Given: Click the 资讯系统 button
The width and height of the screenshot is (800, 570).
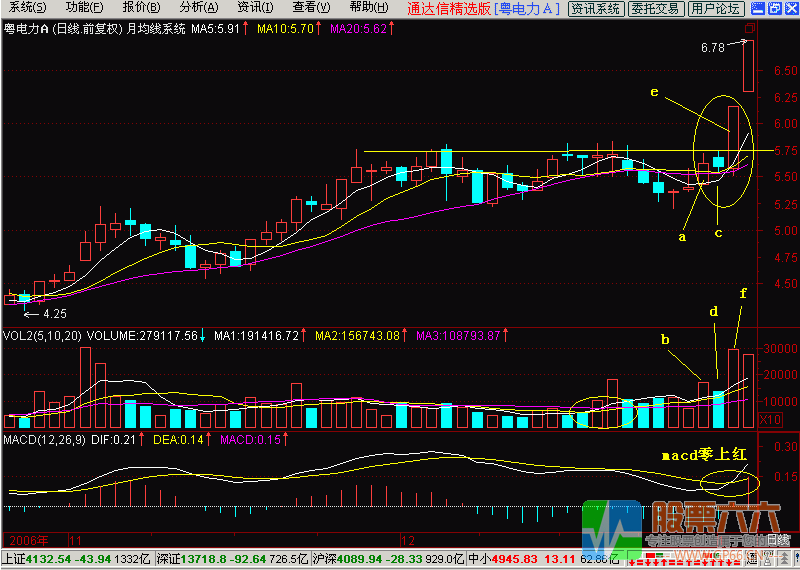Looking at the screenshot, I should point(595,9).
